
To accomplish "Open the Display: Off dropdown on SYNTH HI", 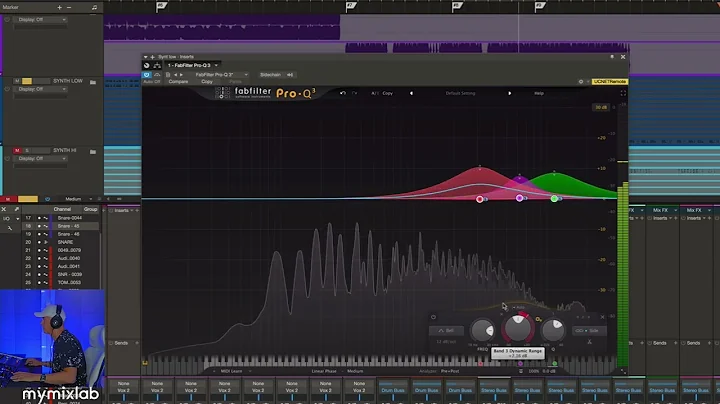I will (40, 158).
